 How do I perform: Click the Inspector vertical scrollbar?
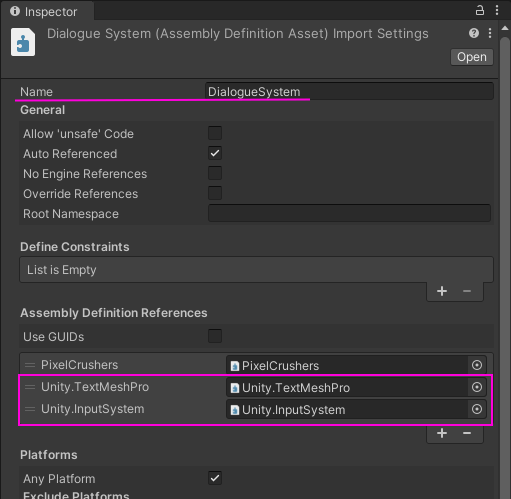click(505, 267)
